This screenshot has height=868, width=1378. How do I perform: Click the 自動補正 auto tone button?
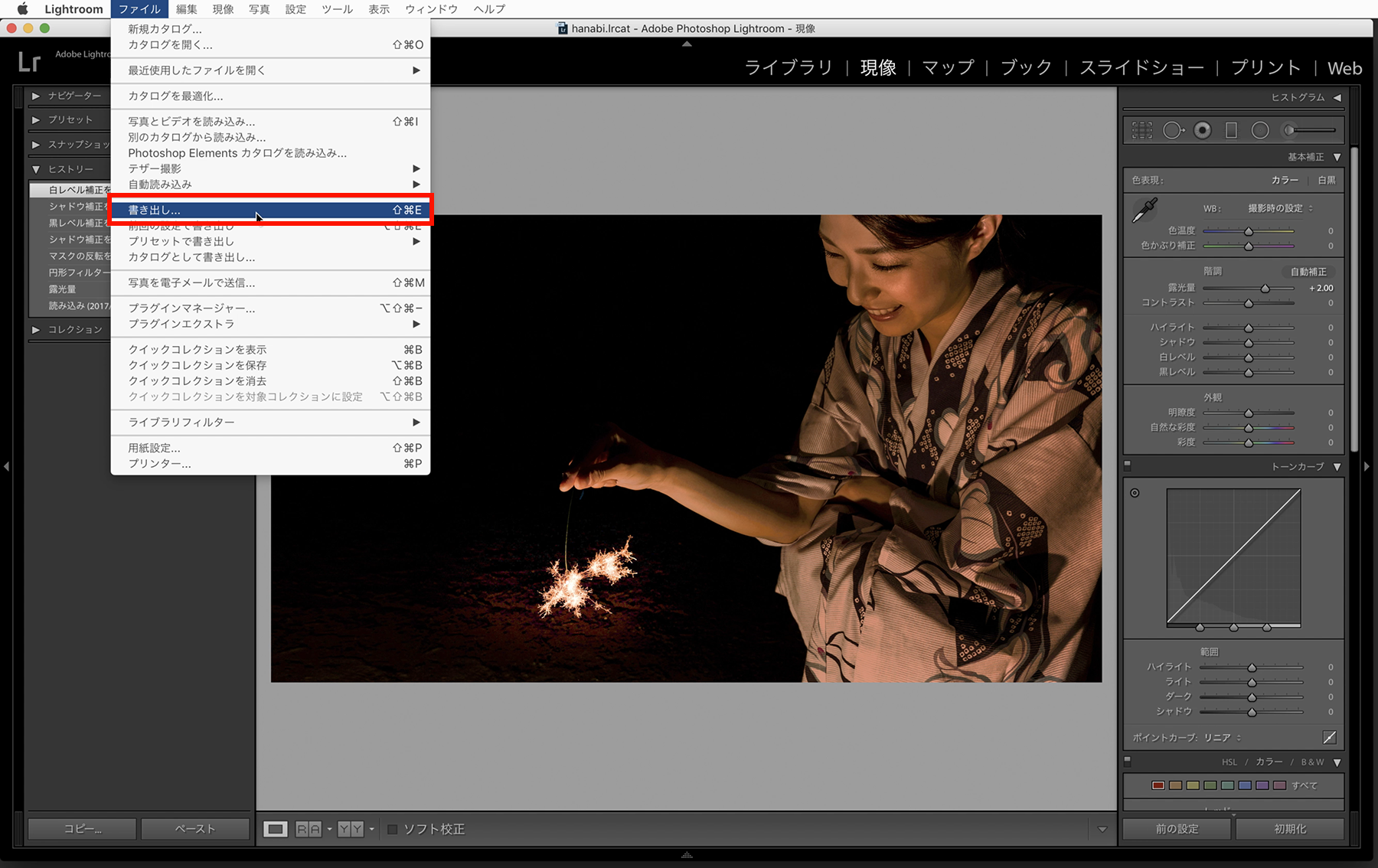pyautogui.click(x=1308, y=272)
